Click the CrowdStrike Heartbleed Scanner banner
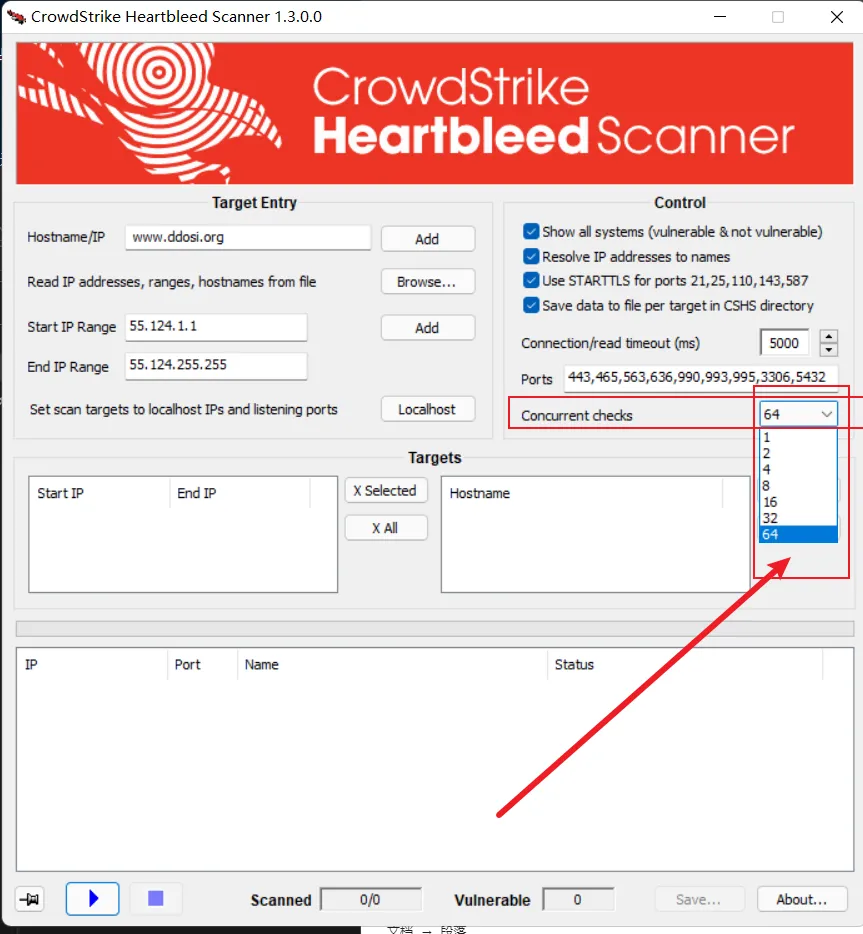This screenshot has width=863, height=934. pos(435,113)
